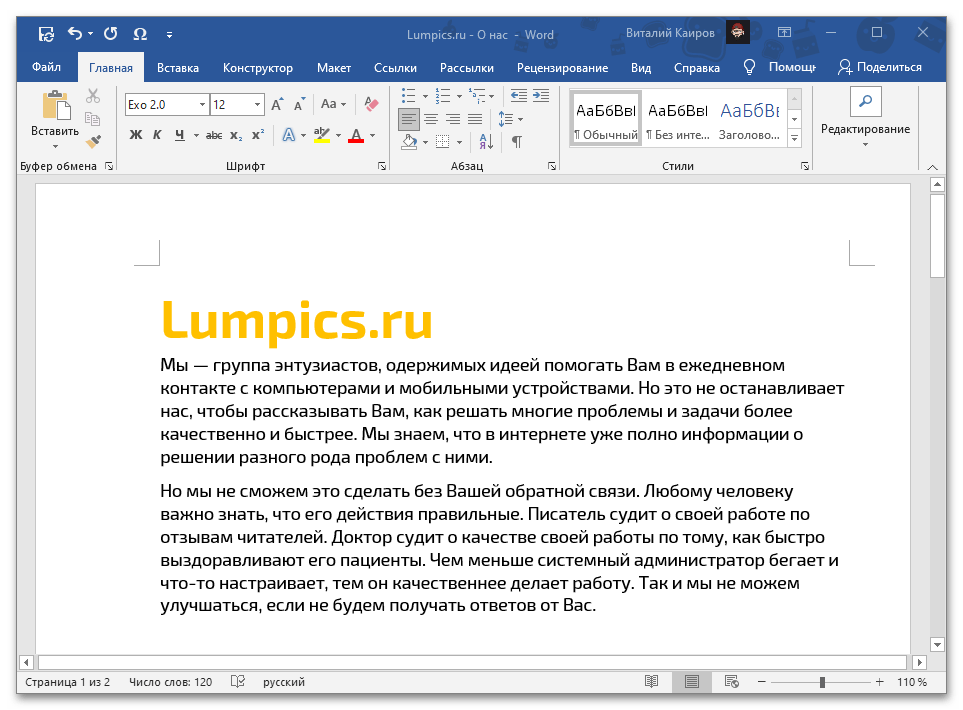Screen dimensions: 963x710
Task: Zoom out with the minus icon
Action: tap(762, 682)
